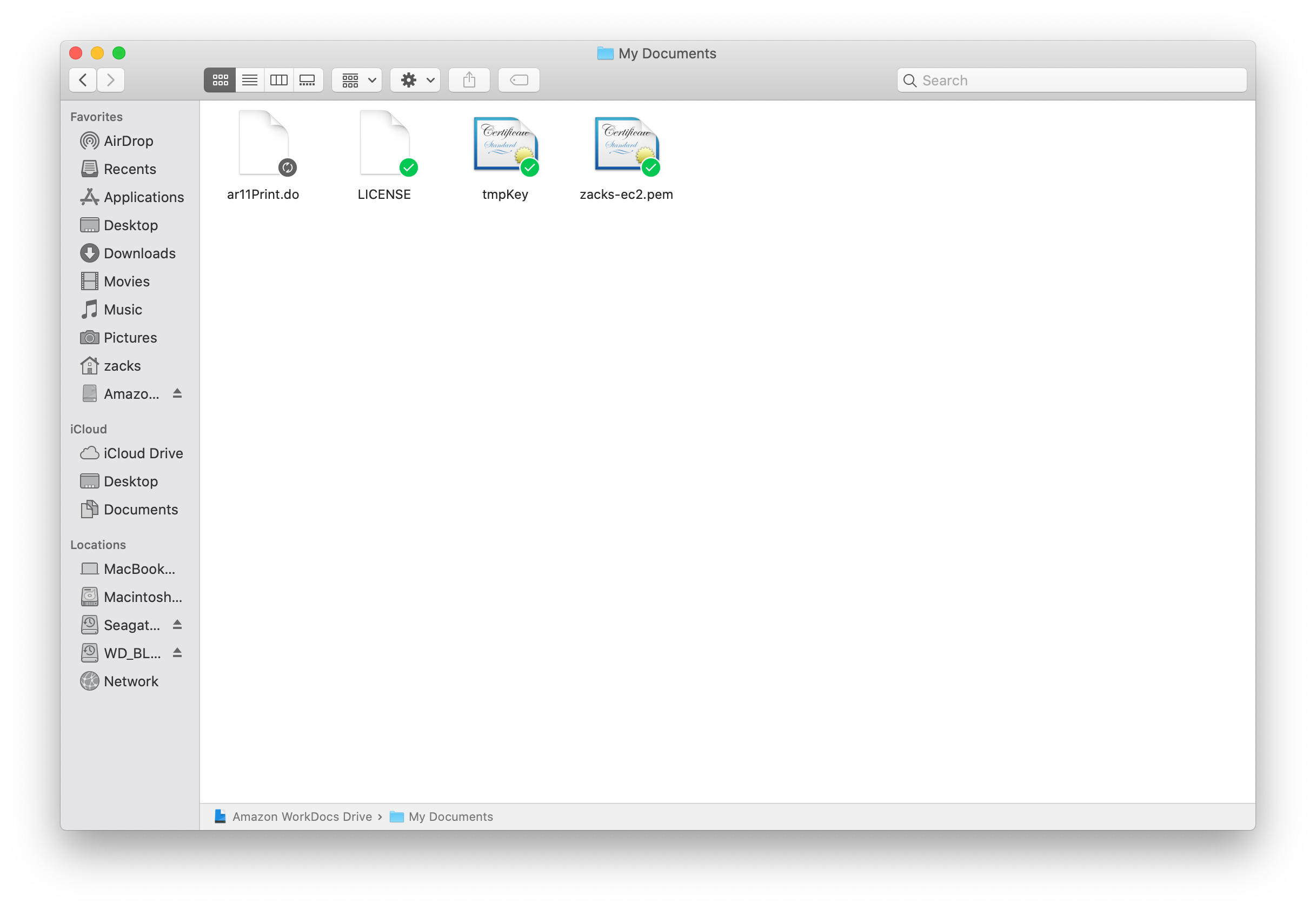The height and width of the screenshot is (910, 1316).
Task: Open AirDrop in the sidebar
Action: pos(128,141)
